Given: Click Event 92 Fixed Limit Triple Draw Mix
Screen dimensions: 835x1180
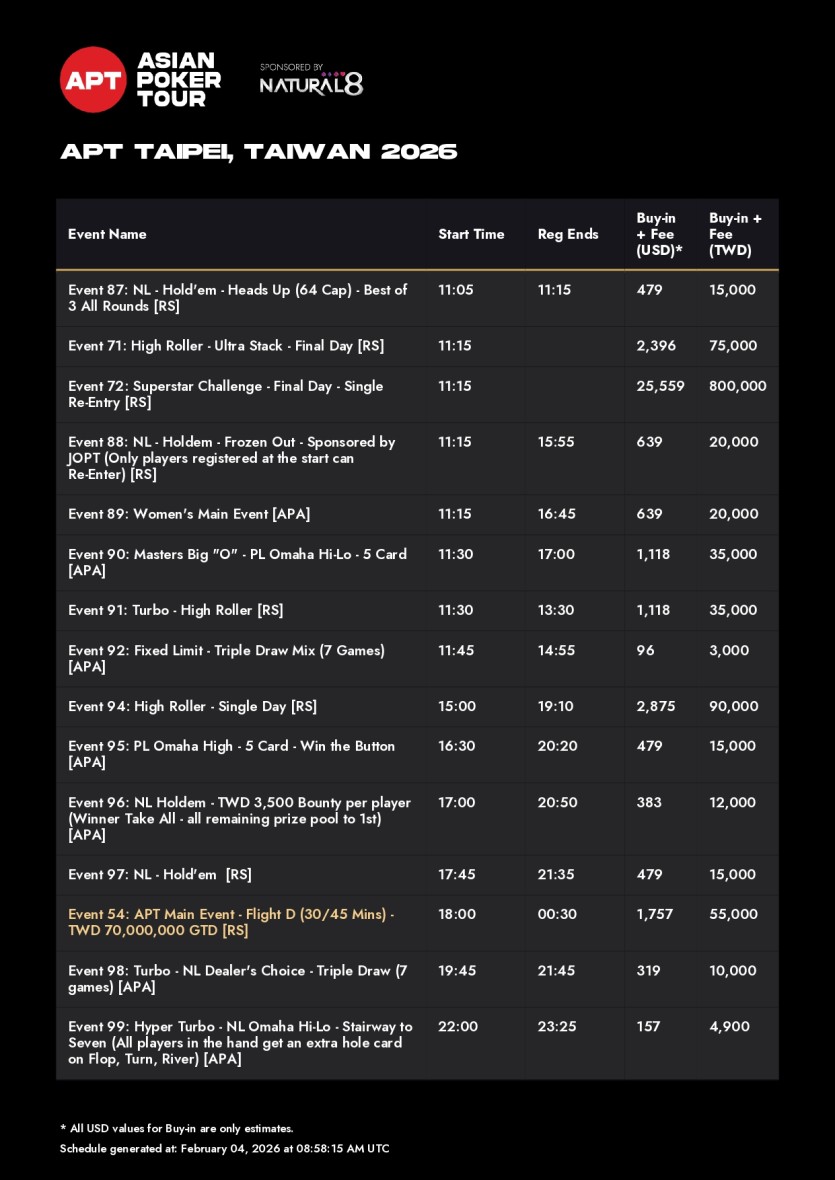Looking at the screenshot, I should tap(226, 658).
